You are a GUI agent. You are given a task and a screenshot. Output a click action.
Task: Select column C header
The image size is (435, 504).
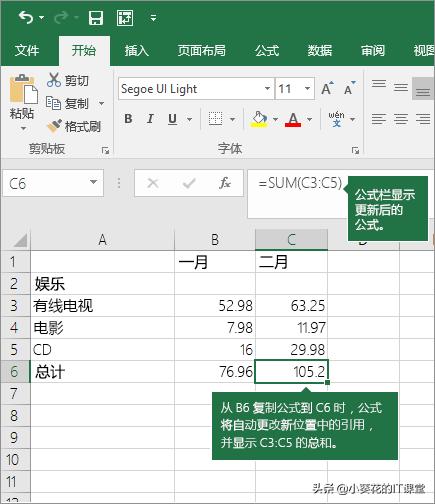291,240
